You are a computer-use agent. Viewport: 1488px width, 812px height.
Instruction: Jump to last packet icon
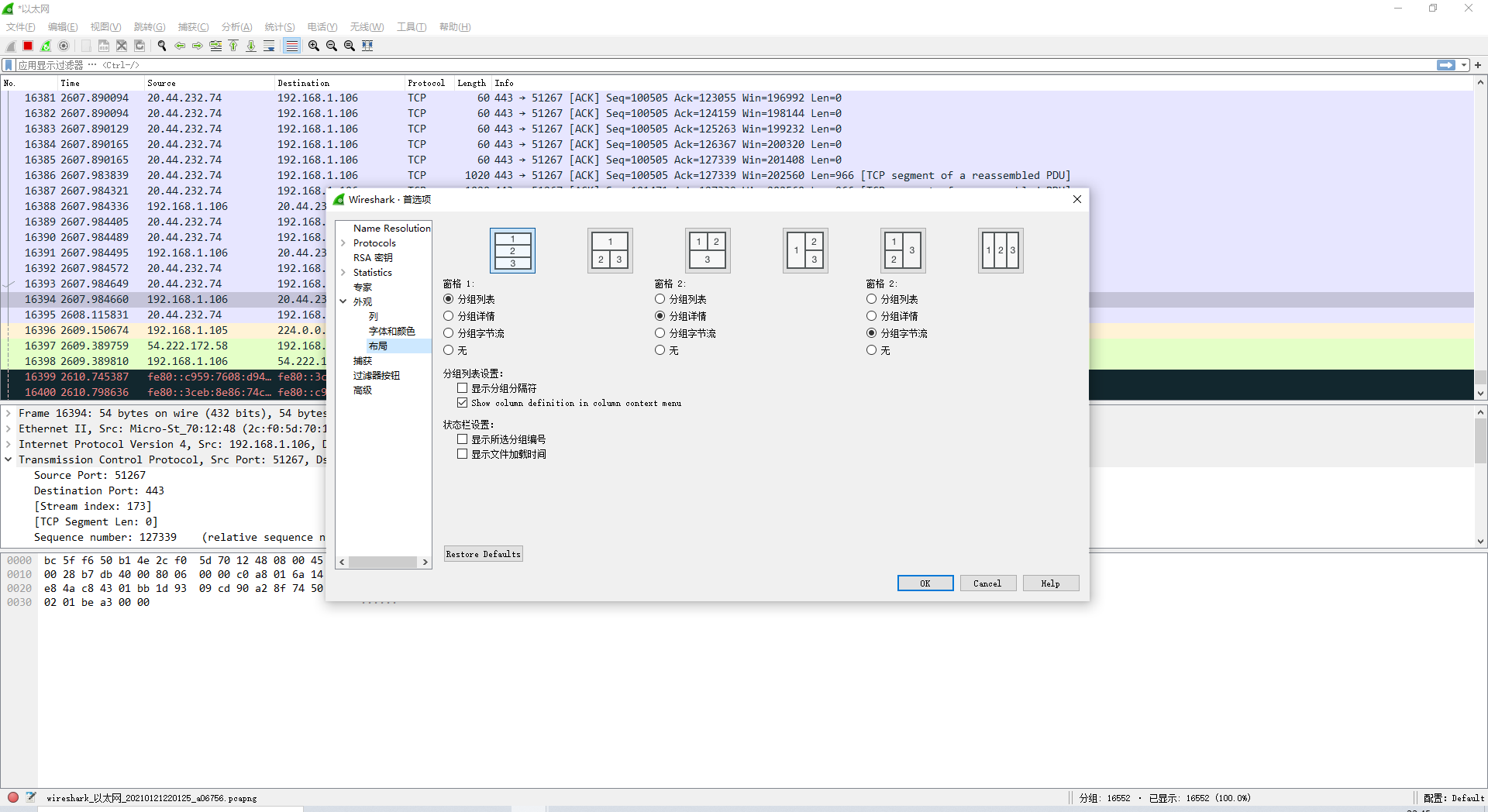pyautogui.click(x=251, y=46)
